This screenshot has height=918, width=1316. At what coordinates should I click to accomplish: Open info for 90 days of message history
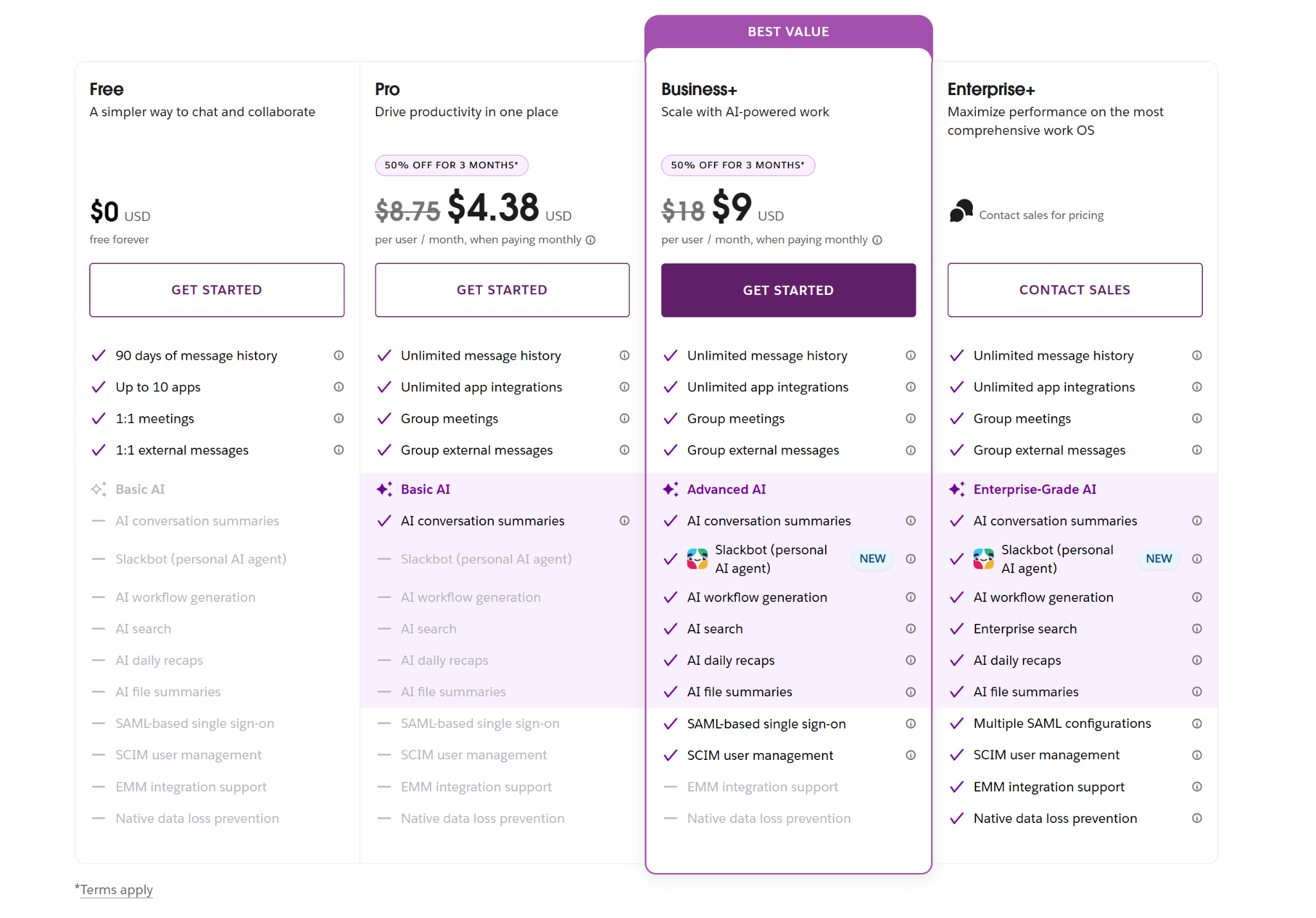coord(339,355)
